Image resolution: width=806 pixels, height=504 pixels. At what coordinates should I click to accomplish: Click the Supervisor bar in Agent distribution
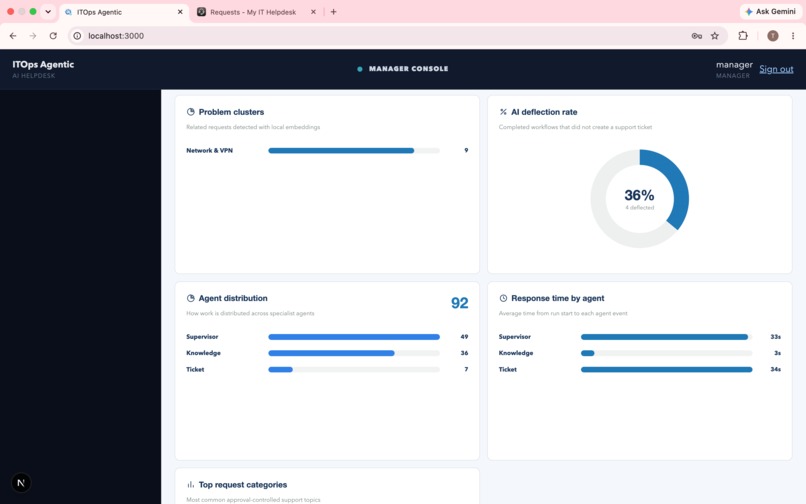pos(354,337)
